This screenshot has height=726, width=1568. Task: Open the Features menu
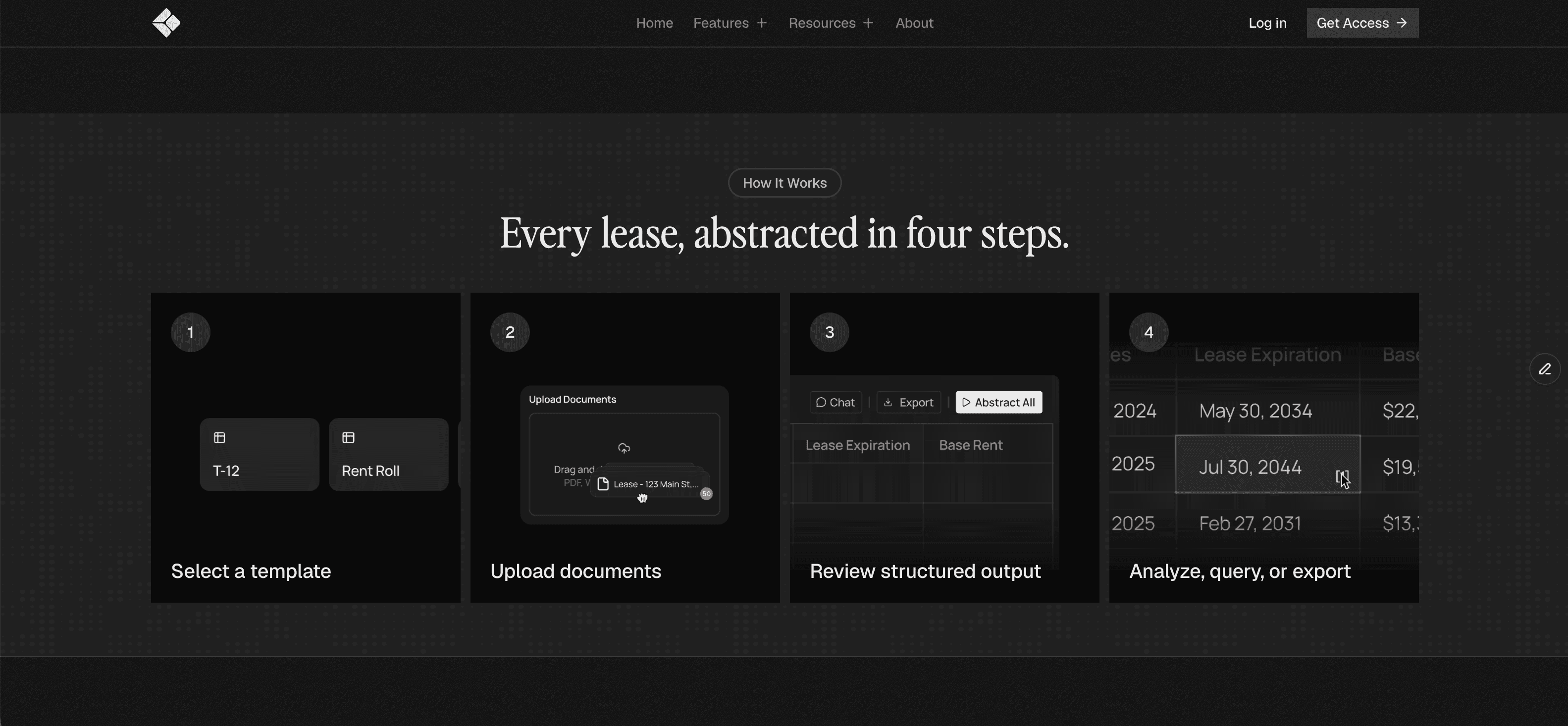pyautogui.click(x=730, y=23)
